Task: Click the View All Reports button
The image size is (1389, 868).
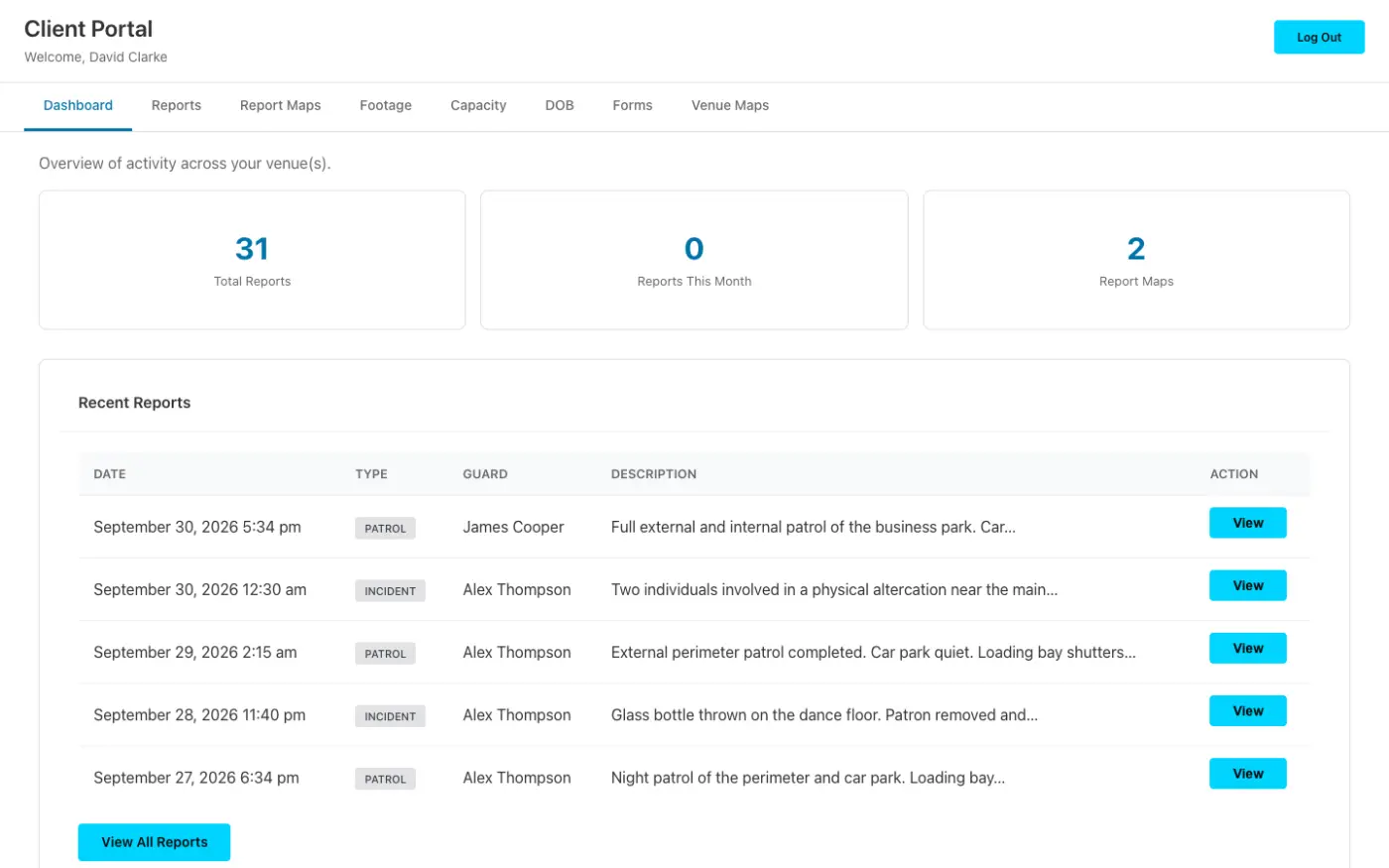Action: 154,842
